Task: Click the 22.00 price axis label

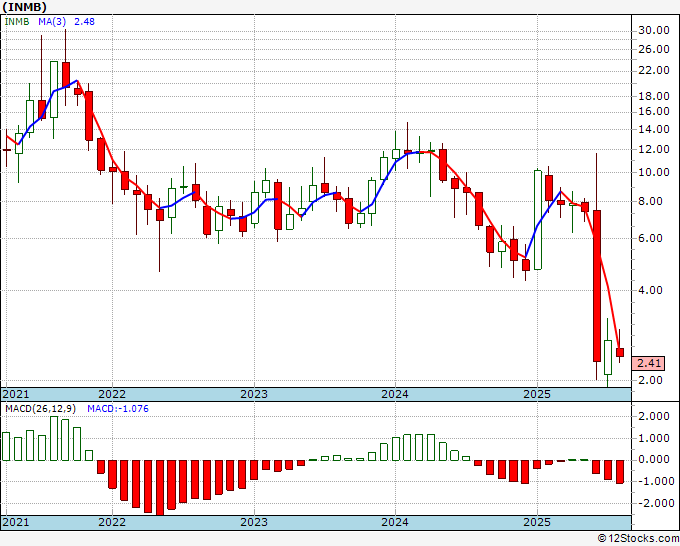Action: point(654,70)
